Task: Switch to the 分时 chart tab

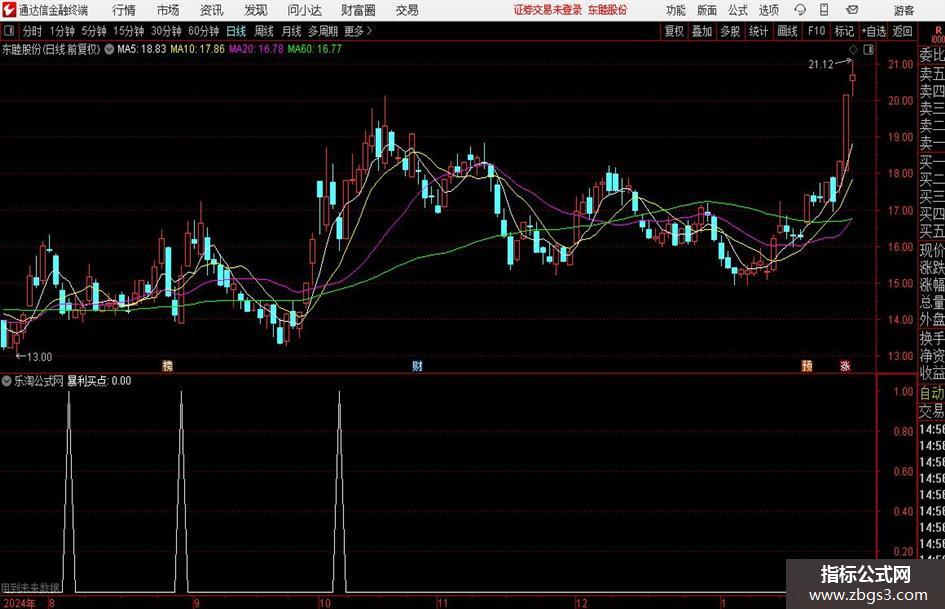Action: [33, 31]
